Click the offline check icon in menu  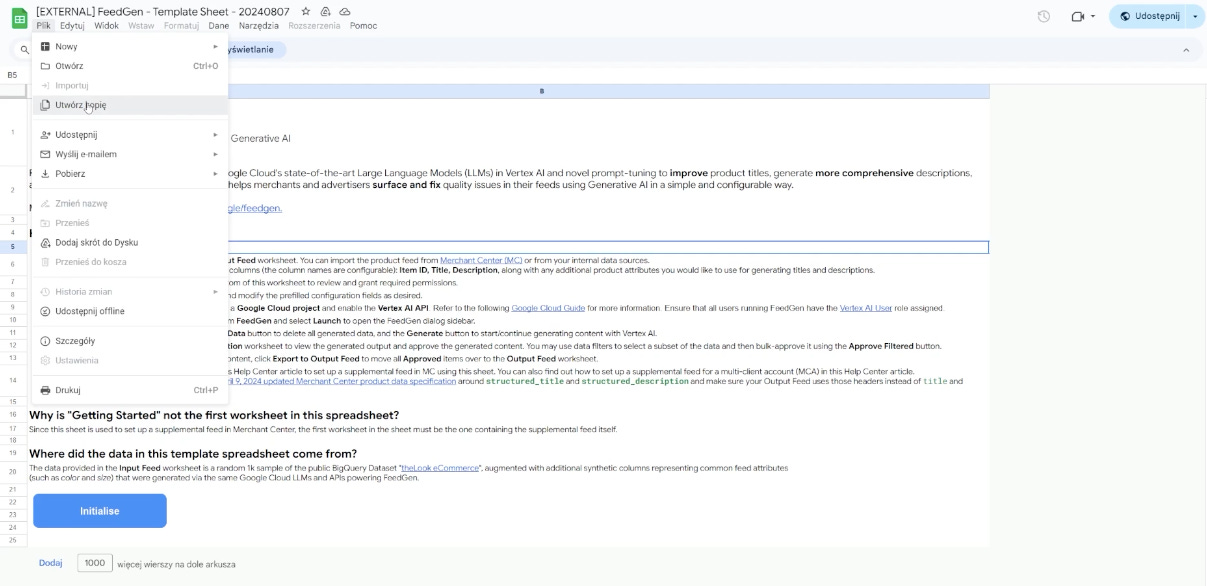[45, 311]
